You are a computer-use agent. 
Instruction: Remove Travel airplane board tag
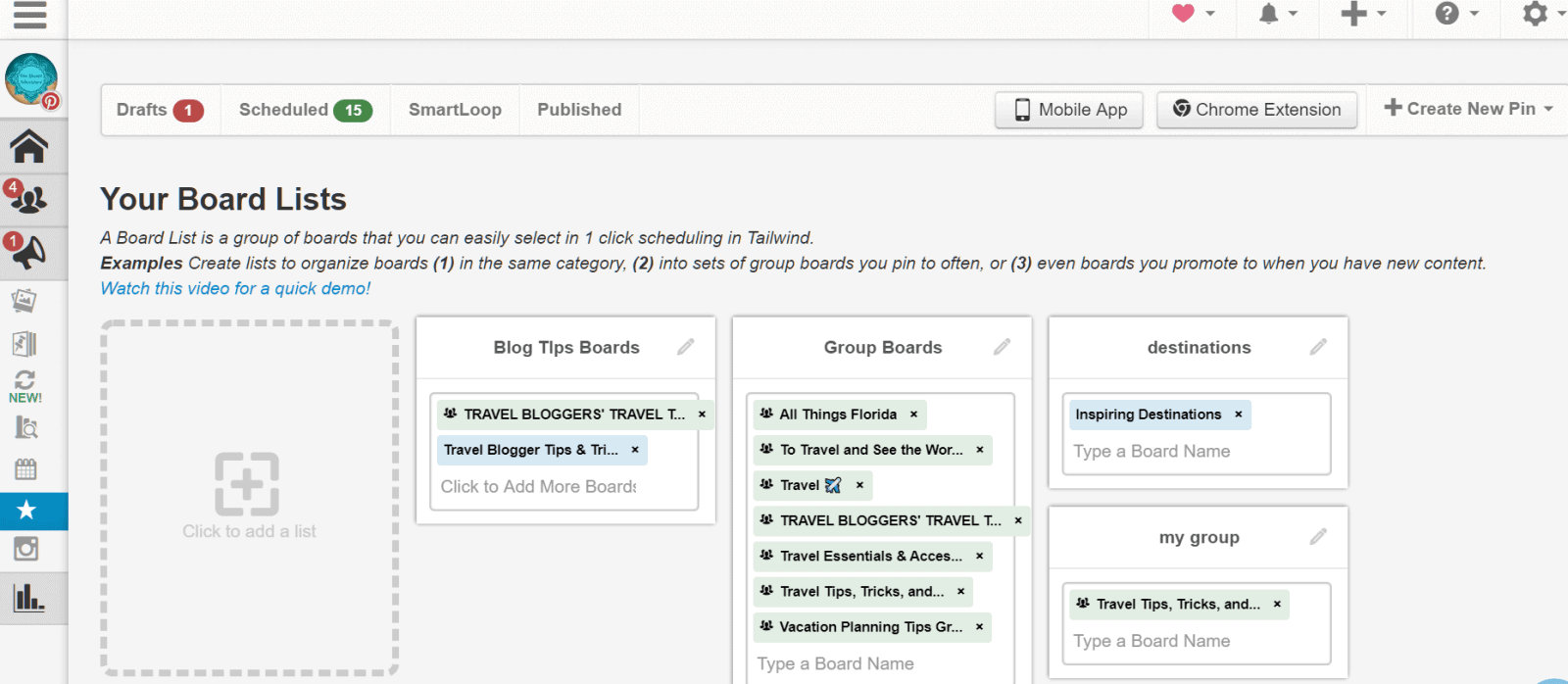tap(859, 485)
